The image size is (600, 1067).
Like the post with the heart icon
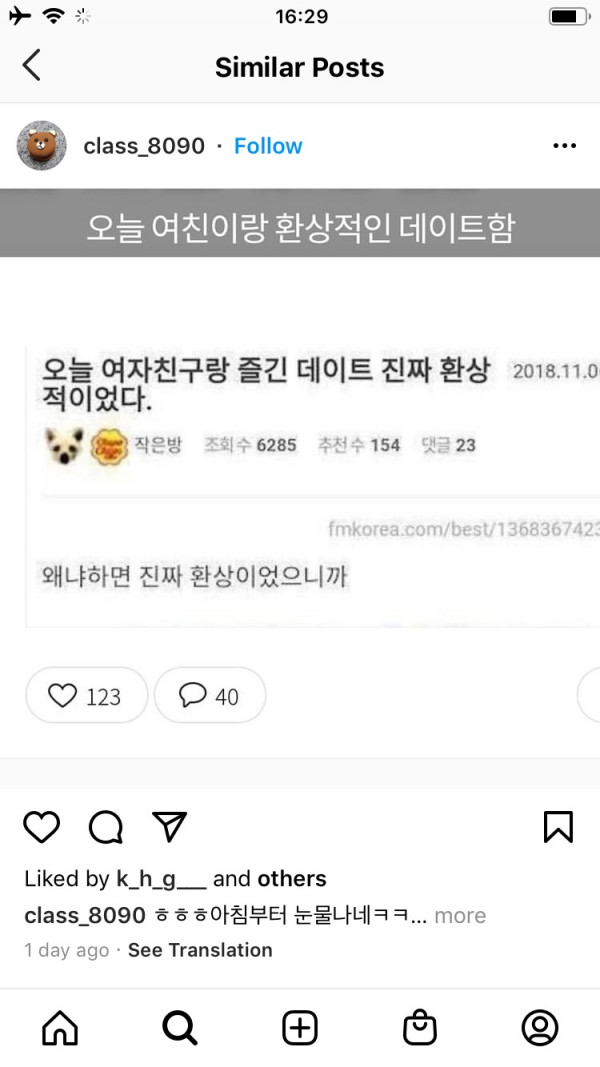click(x=42, y=827)
